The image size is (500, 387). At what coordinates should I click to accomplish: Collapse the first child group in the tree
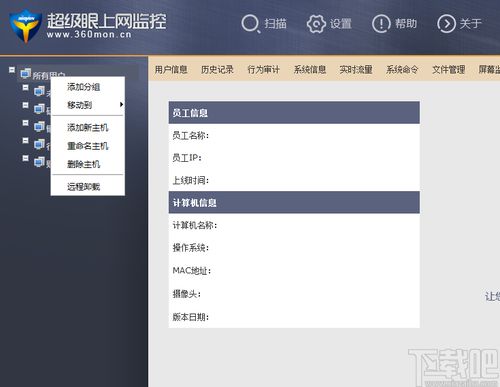click(25, 88)
